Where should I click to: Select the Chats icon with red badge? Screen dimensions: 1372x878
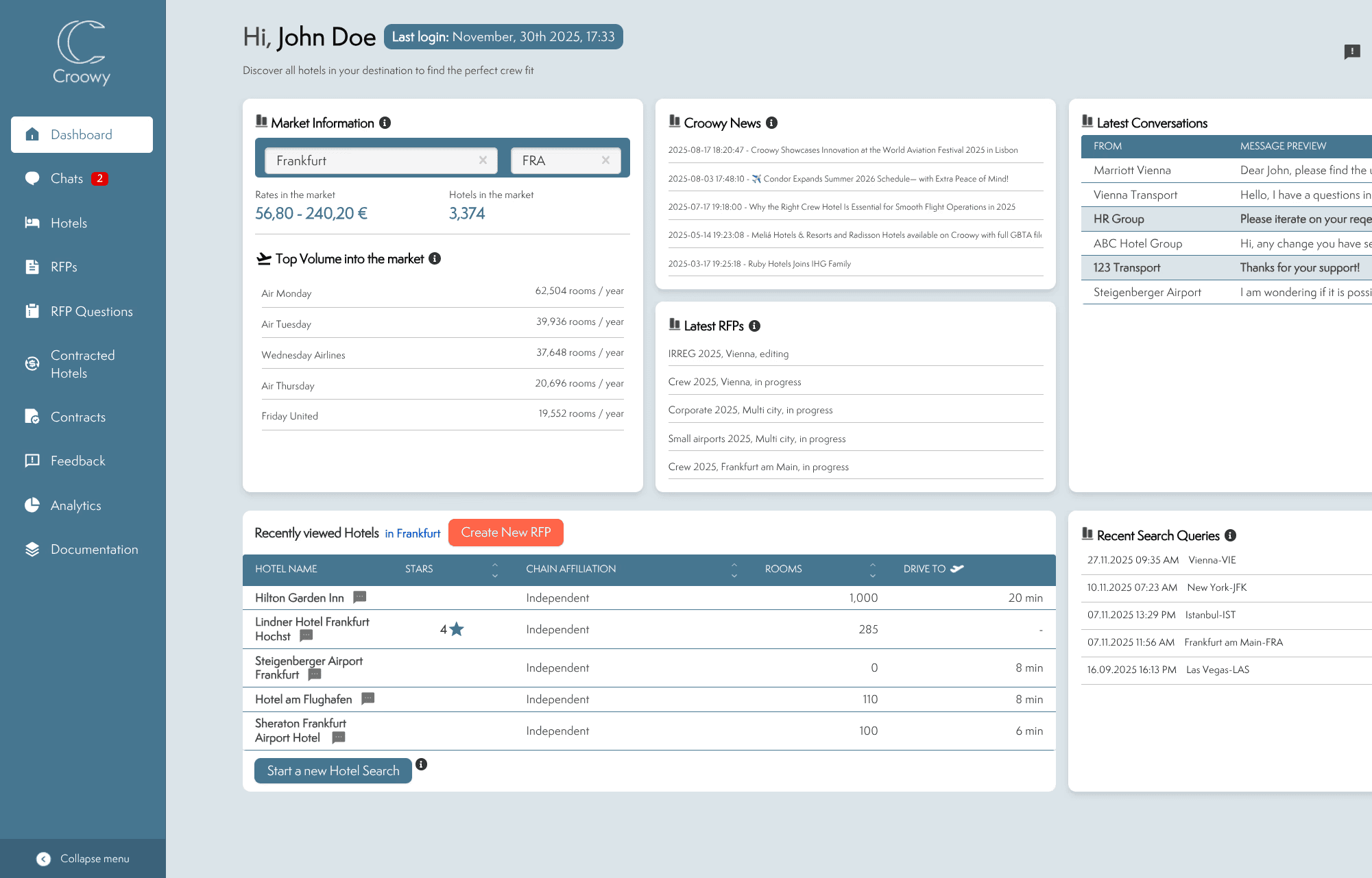(x=32, y=178)
